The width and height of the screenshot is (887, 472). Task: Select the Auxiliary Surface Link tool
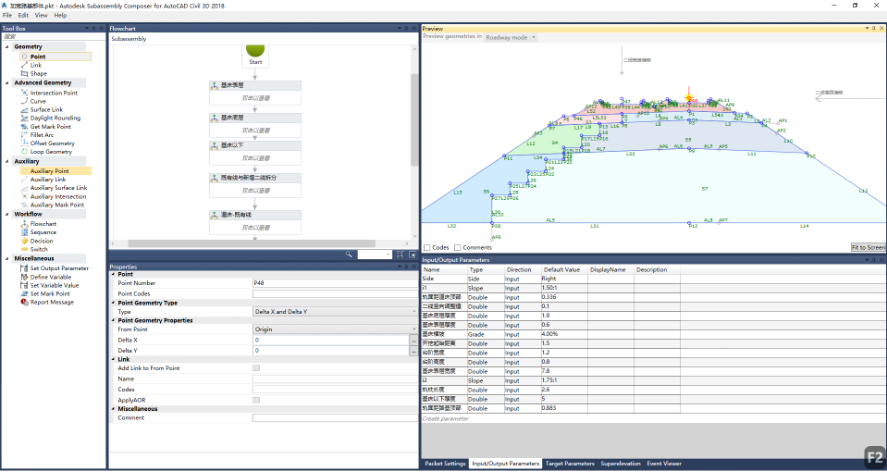(x=58, y=188)
